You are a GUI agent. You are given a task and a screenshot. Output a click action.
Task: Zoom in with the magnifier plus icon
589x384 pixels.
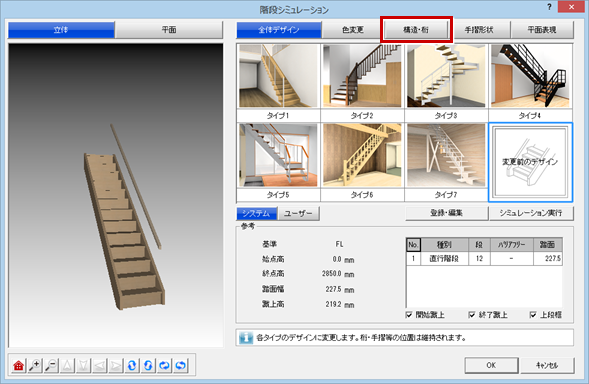pos(35,365)
